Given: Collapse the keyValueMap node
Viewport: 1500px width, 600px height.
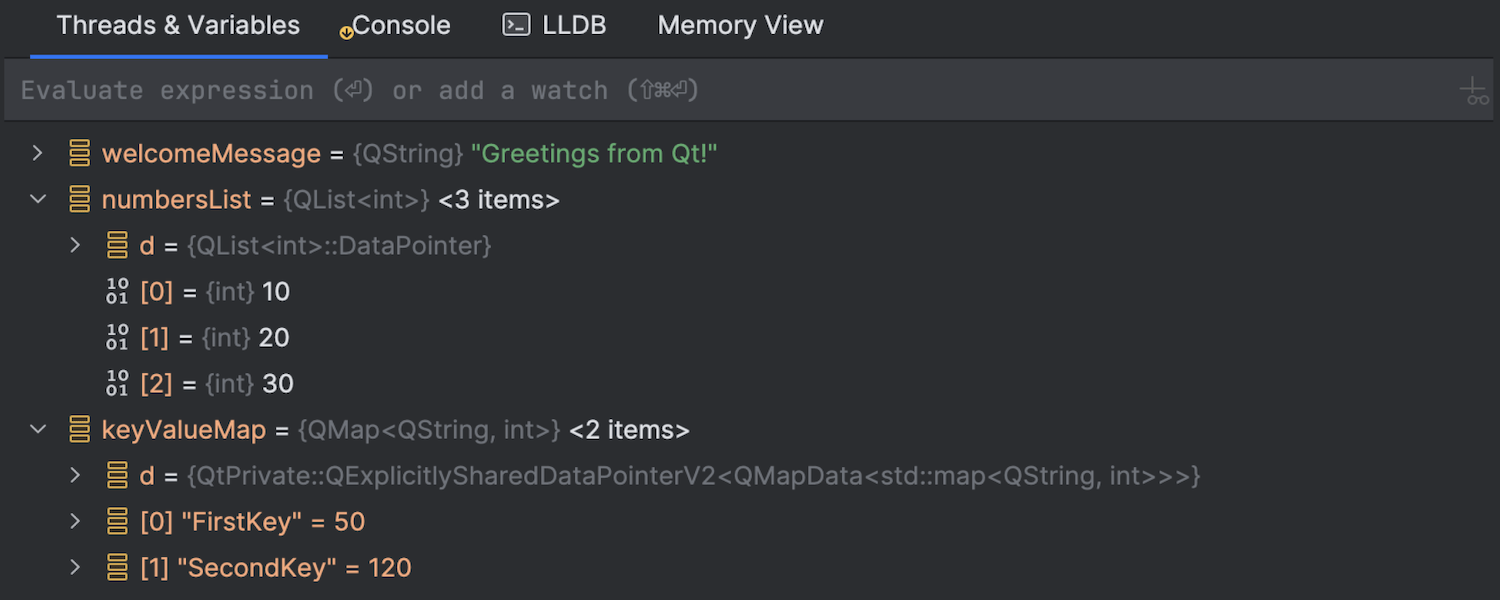Looking at the screenshot, I should pos(38,430).
